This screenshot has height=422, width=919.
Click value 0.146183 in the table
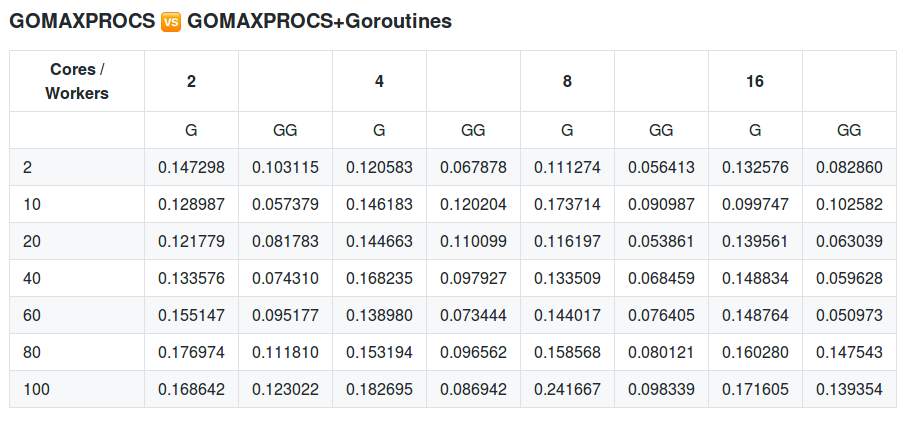(x=379, y=205)
